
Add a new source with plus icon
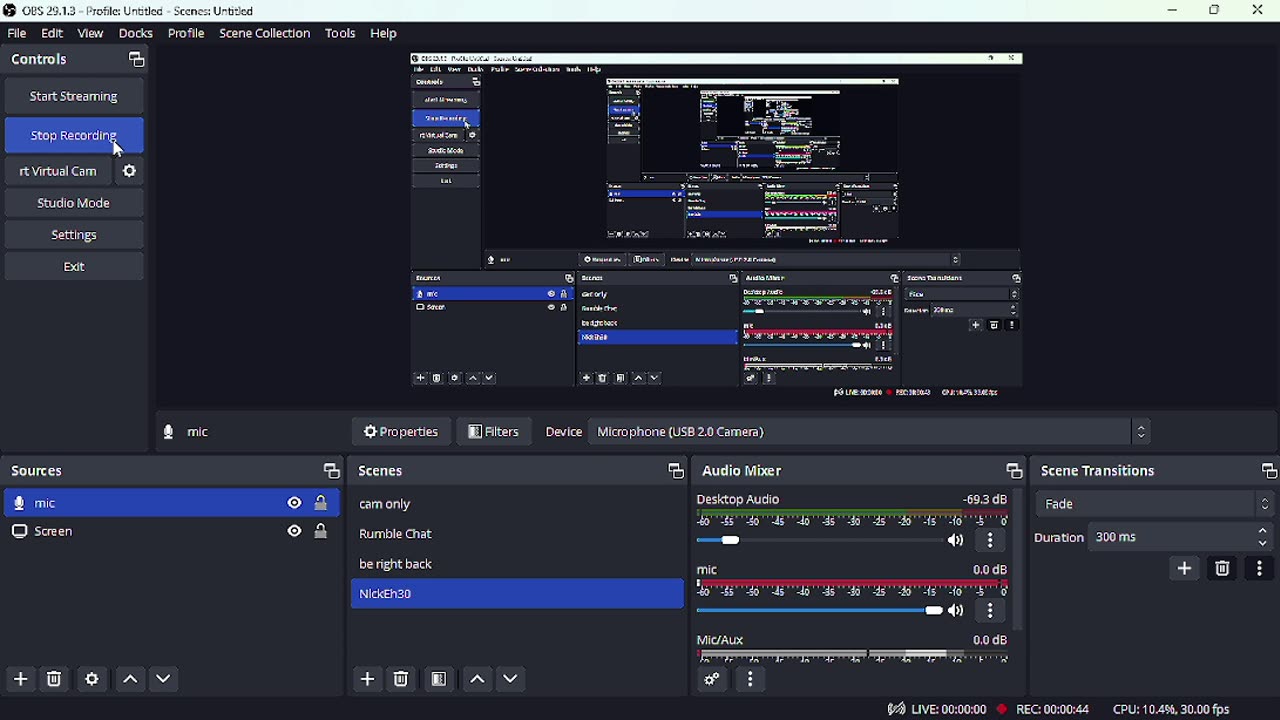pyautogui.click(x=20, y=680)
